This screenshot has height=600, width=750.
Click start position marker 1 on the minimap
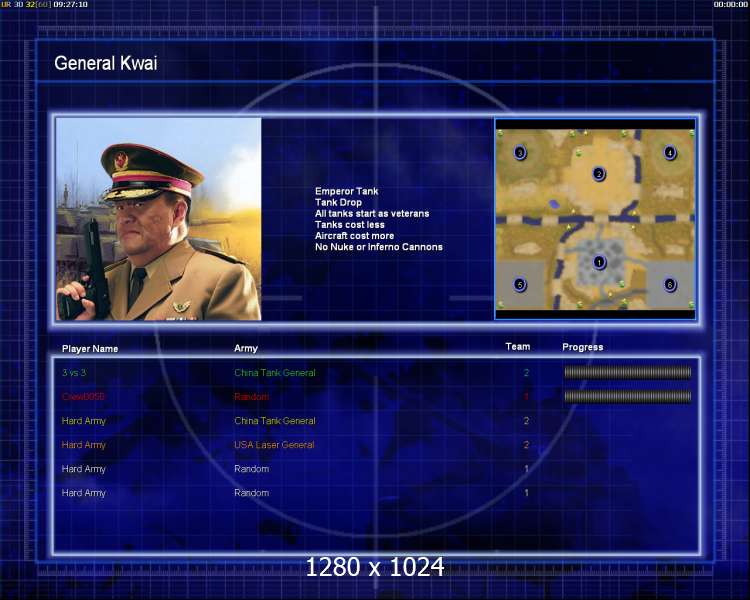[x=599, y=262]
